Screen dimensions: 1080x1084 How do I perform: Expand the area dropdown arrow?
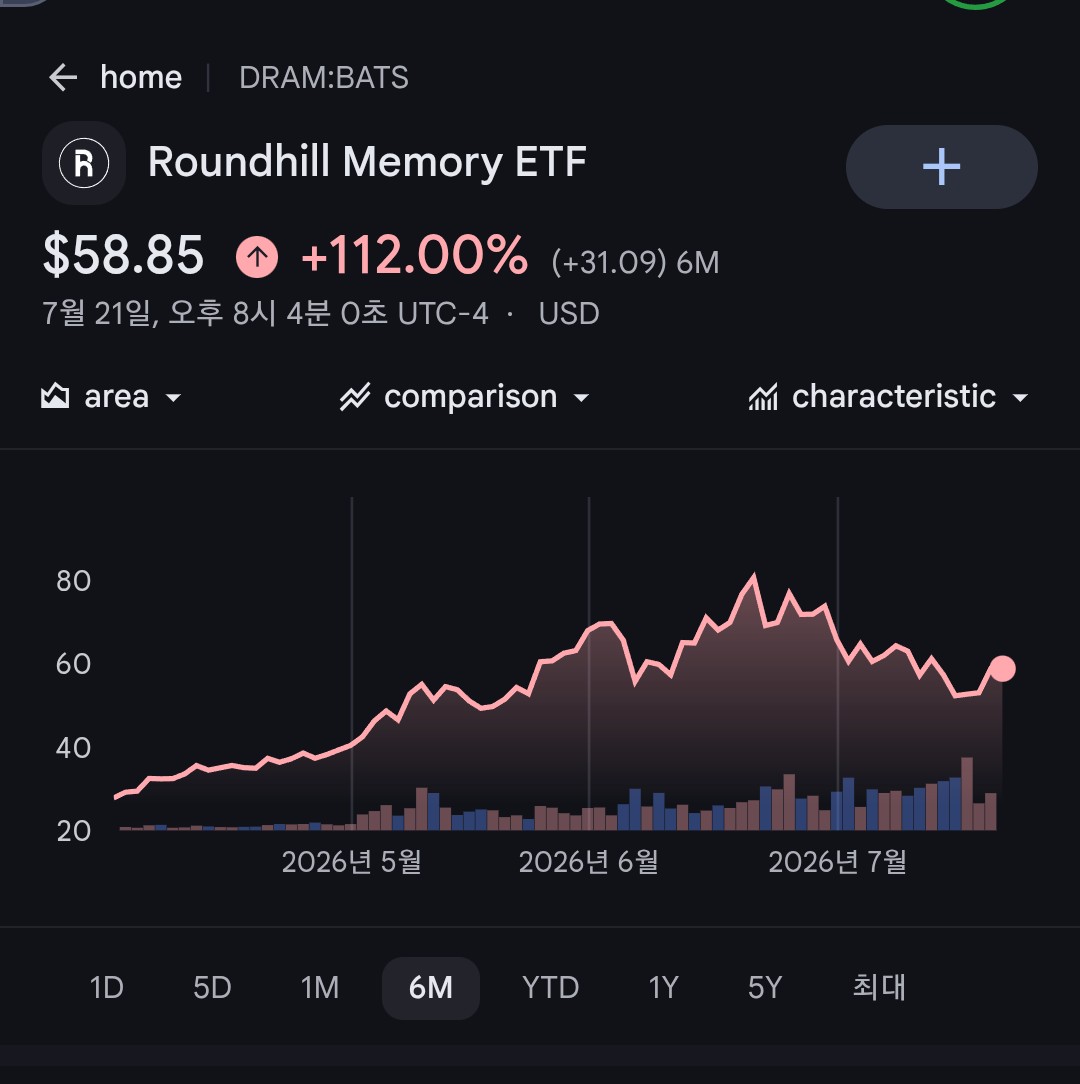tap(174, 398)
